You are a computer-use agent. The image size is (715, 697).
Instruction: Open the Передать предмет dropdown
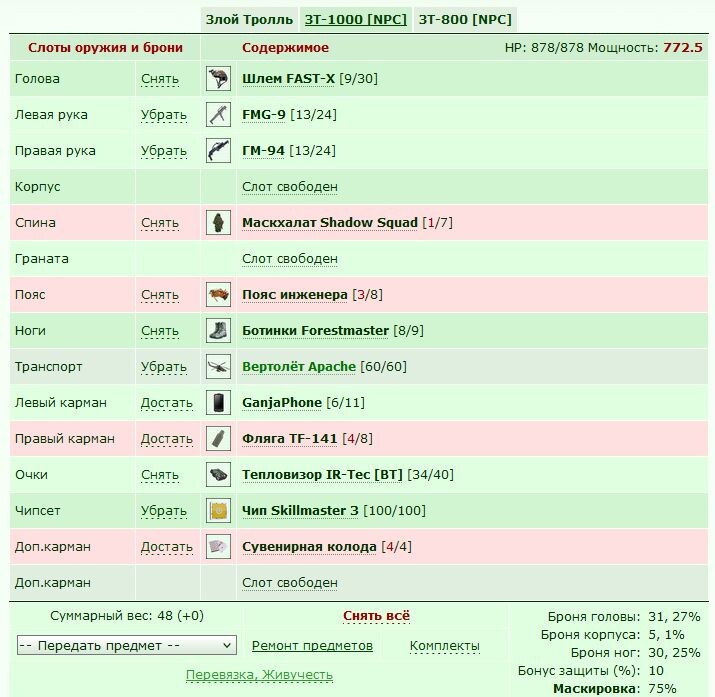click(127, 645)
